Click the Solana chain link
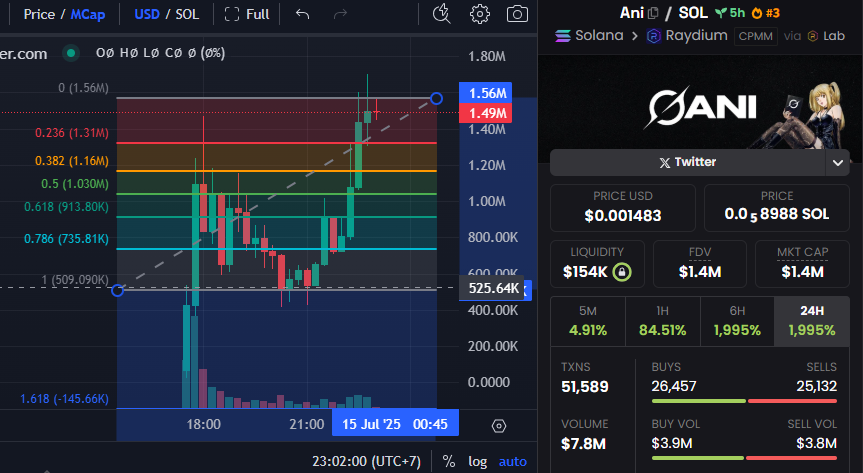 [599, 36]
